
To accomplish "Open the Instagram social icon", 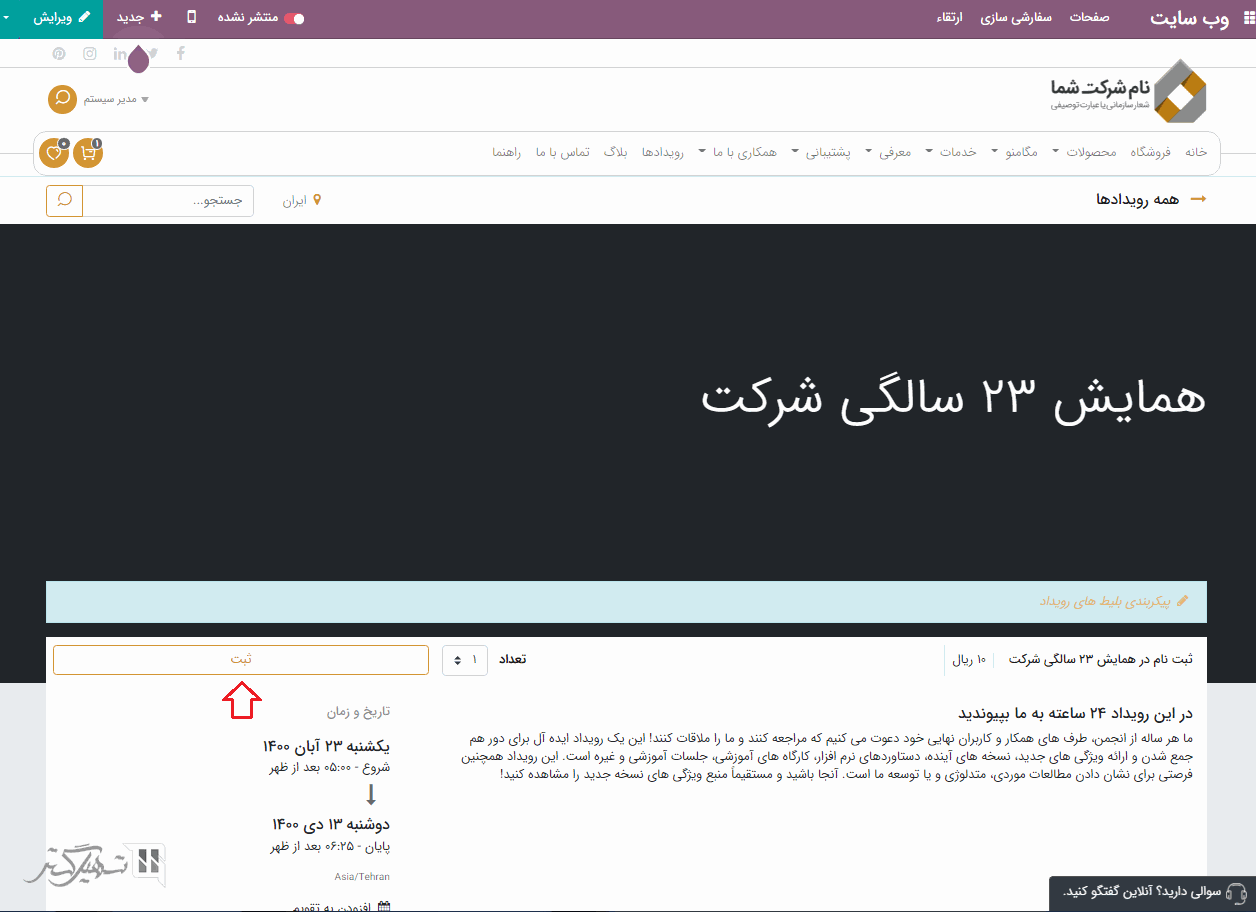I will [x=90, y=54].
